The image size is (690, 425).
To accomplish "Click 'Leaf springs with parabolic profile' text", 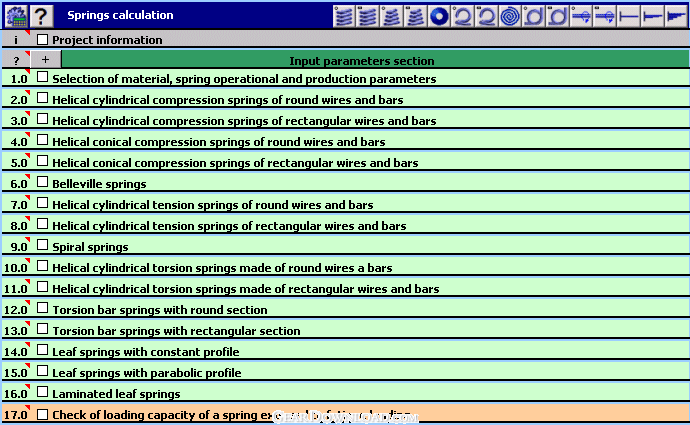I will click(x=147, y=373).
